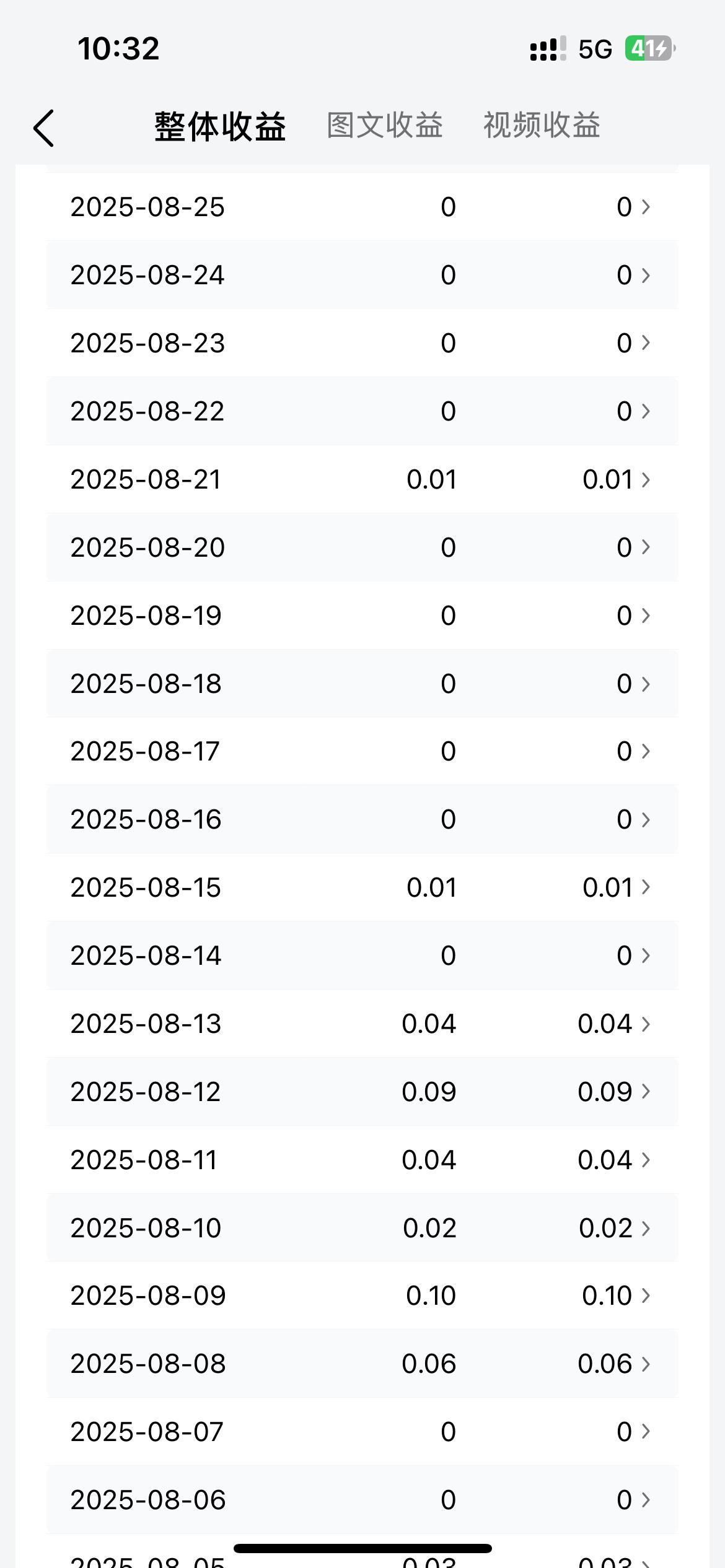The image size is (725, 1568).
Task: Tap the back arrow icon
Action: [x=43, y=128]
